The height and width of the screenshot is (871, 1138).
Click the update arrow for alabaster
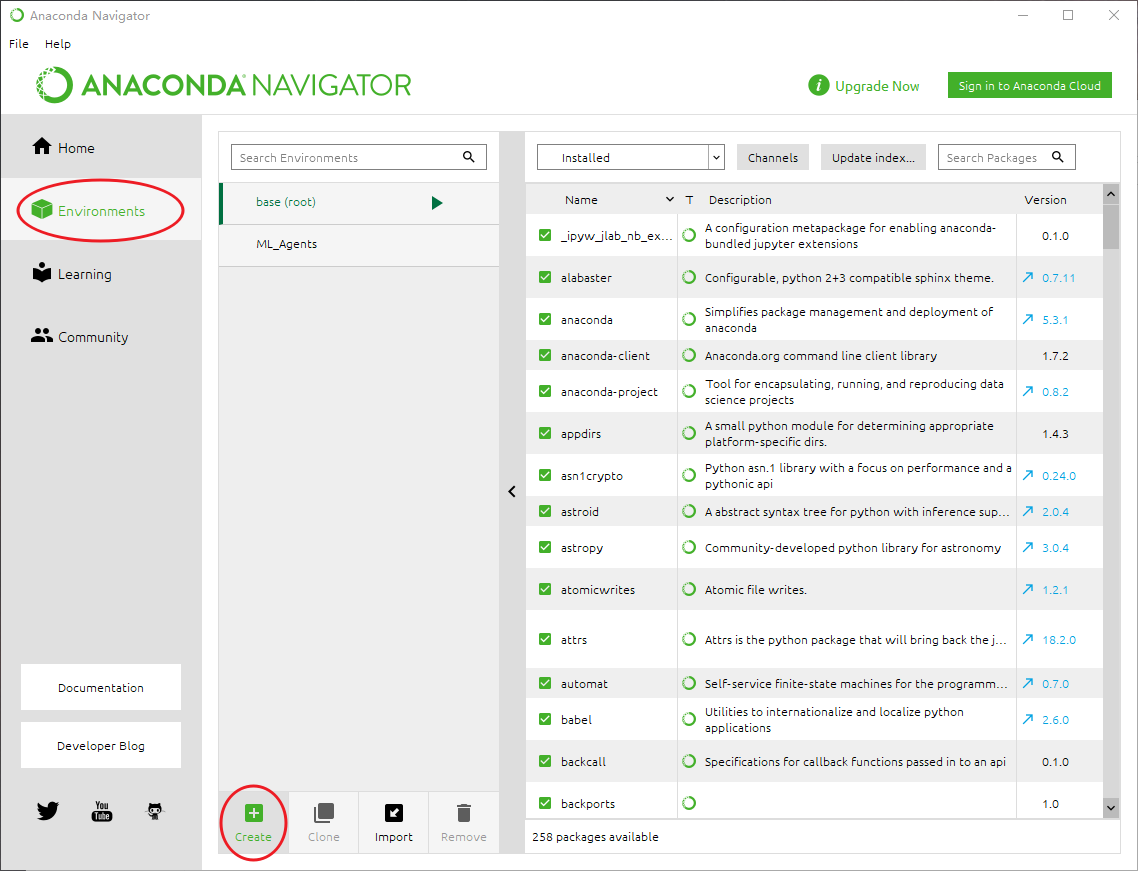point(1028,277)
